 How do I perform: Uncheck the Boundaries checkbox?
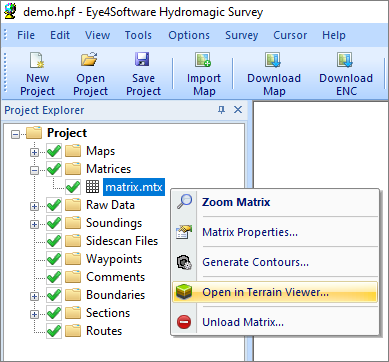coord(54,295)
